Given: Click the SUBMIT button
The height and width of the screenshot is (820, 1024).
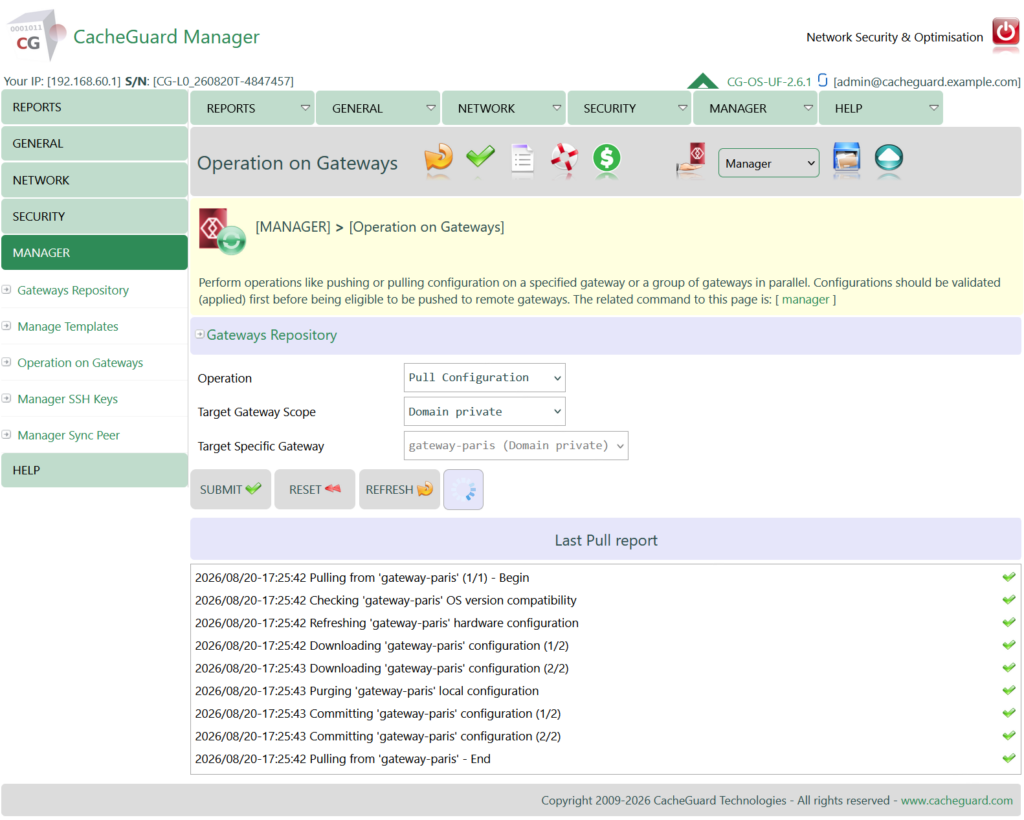Looking at the screenshot, I should tap(231, 490).
